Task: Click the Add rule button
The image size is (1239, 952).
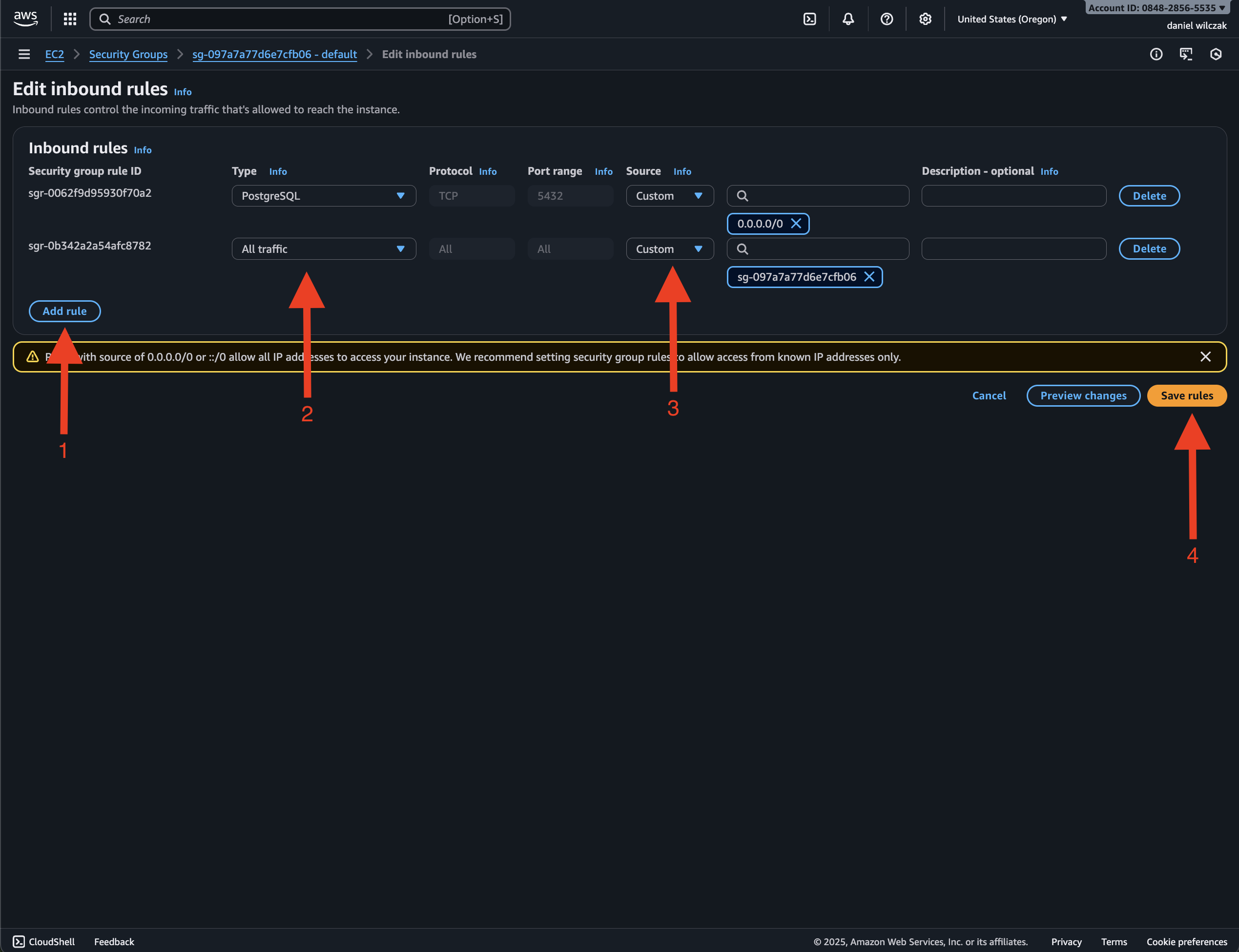Action: pyautogui.click(x=64, y=311)
